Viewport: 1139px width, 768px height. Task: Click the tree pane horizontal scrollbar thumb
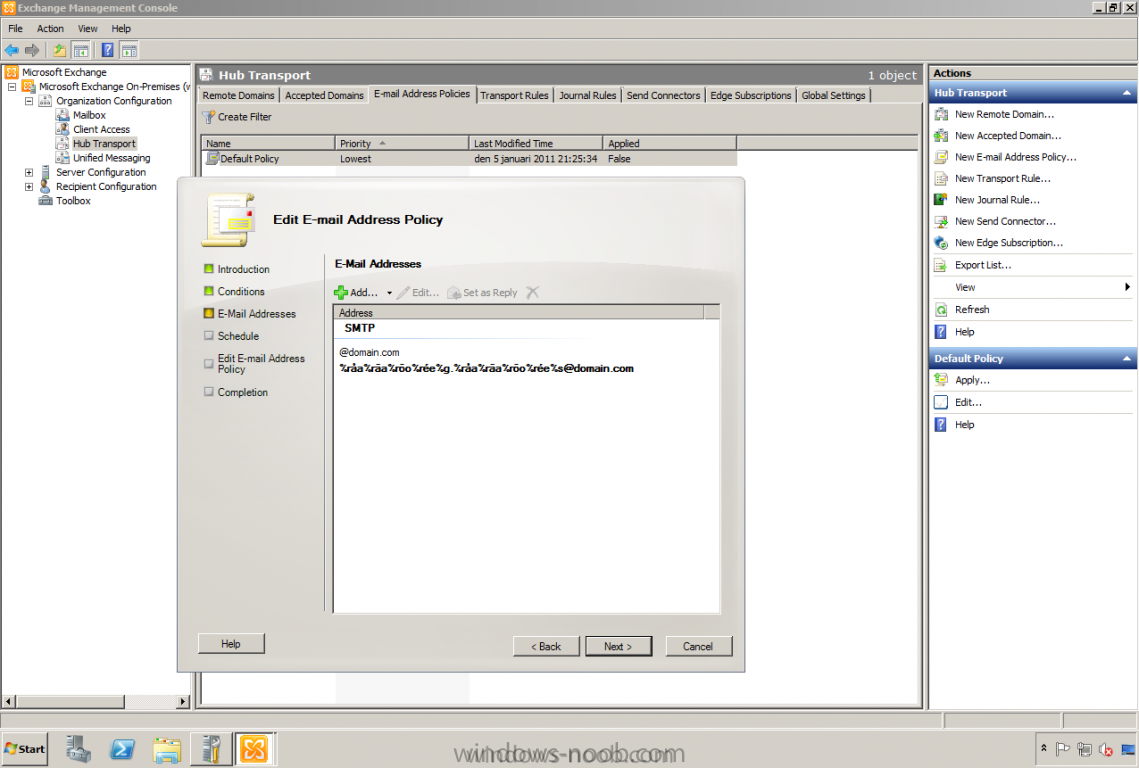[70, 701]
